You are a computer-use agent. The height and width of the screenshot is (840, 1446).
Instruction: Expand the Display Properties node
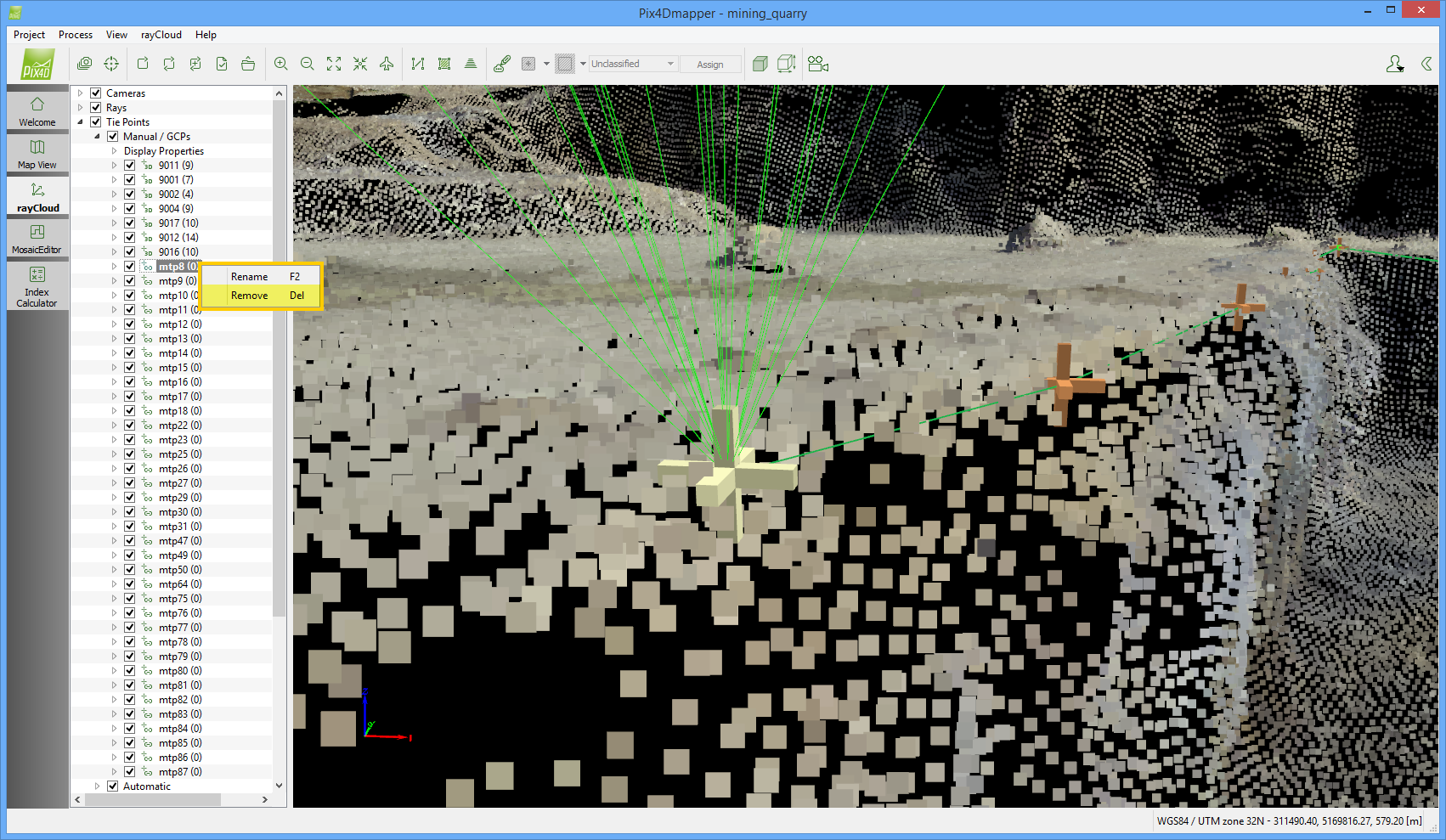click(x=114, y=151)
